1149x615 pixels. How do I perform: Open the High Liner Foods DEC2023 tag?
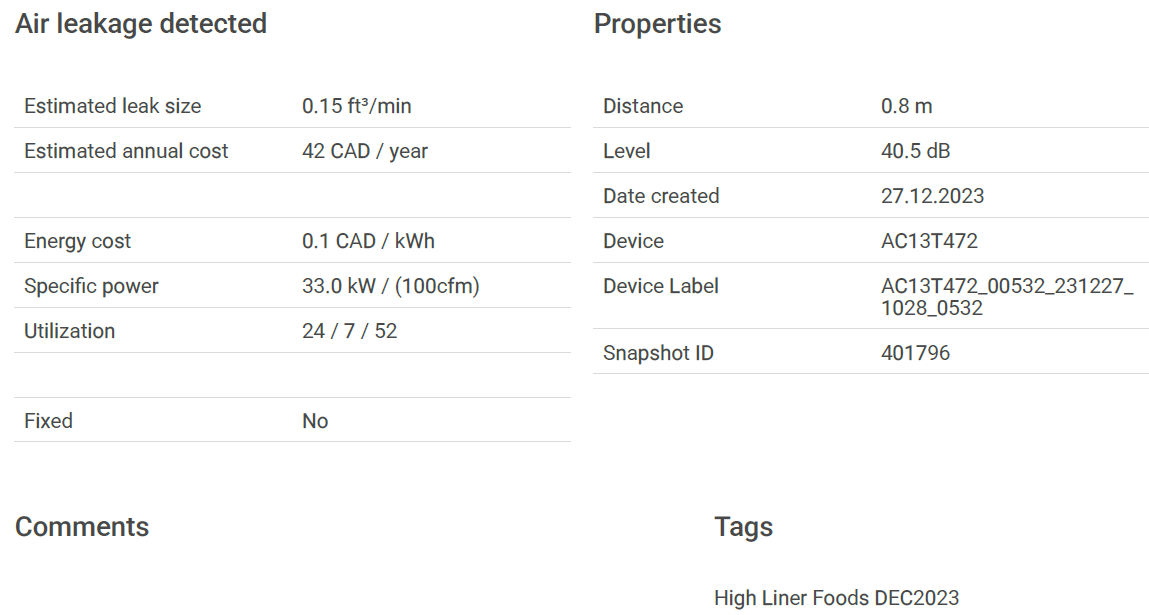pyautogui.click(x=836, y=598)
